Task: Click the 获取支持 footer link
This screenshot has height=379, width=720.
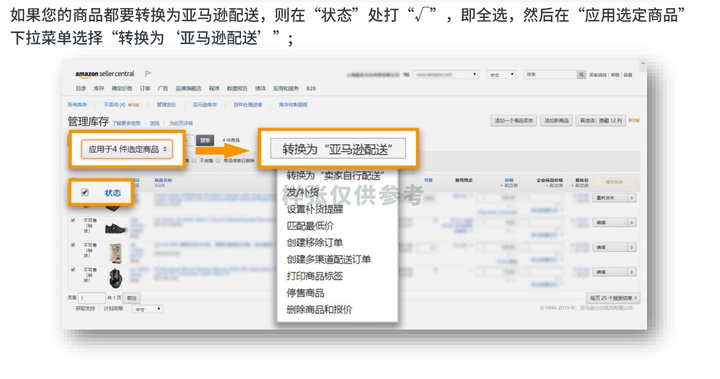Action: tap(85, 309)
